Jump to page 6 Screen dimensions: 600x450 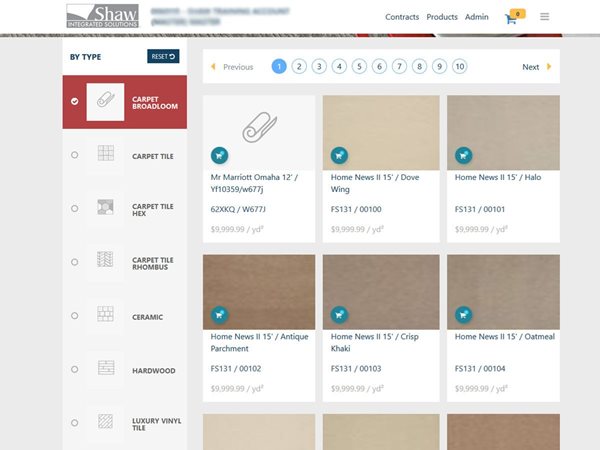point(379,67)
